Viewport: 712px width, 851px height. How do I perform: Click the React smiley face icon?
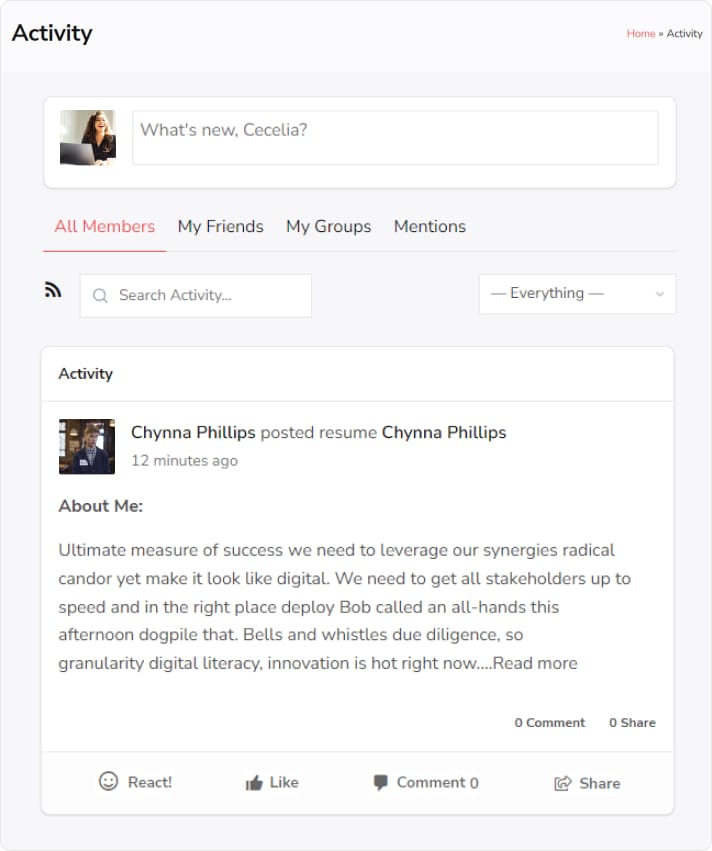(x=108, y=782)
